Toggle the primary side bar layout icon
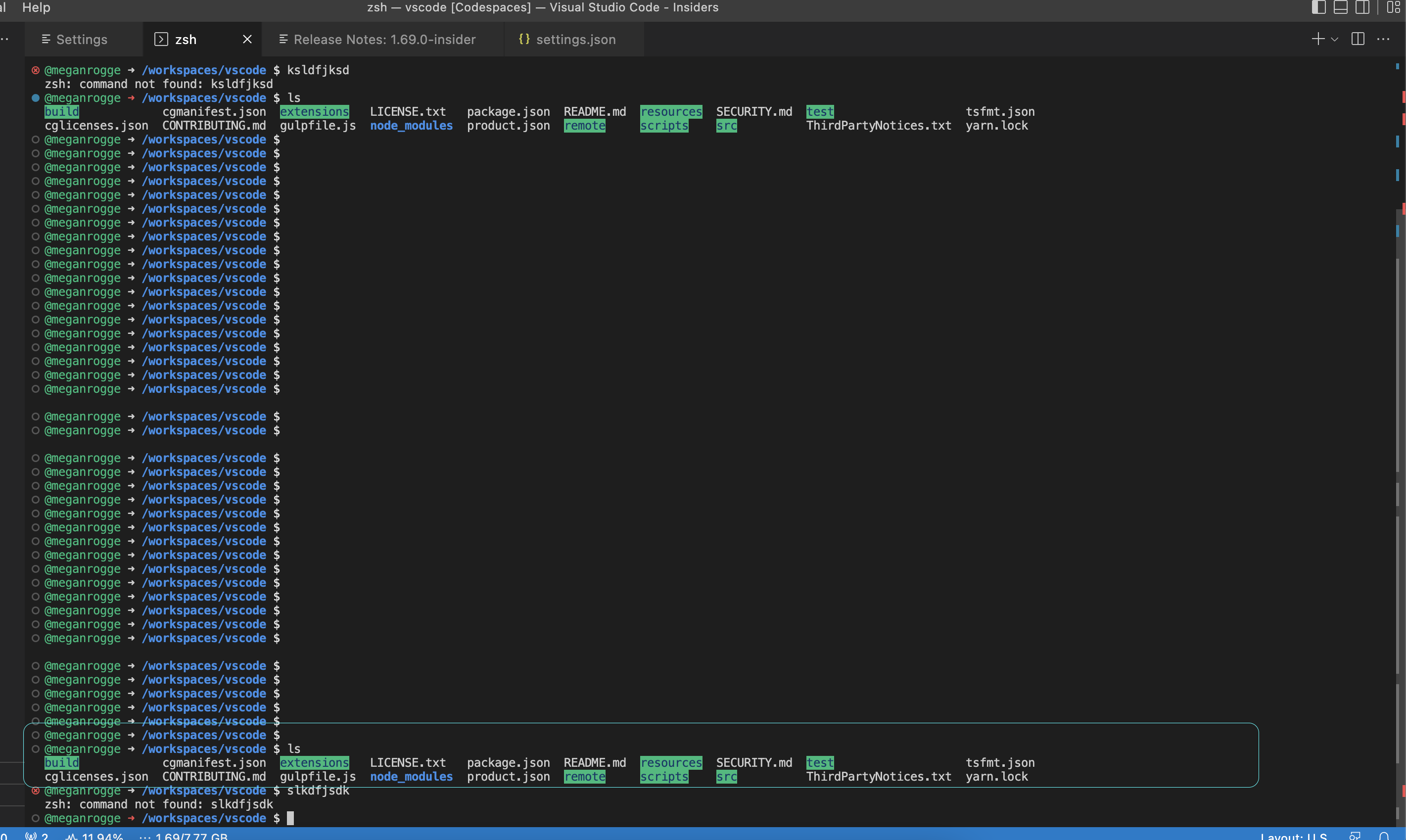The image size is (1406, 840). click(x=1318, y=7)
